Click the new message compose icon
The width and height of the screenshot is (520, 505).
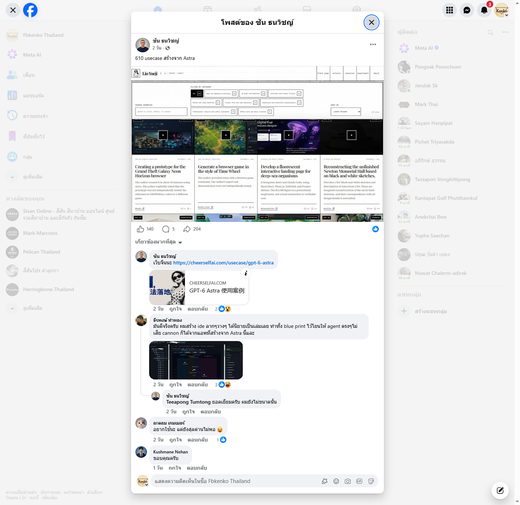tap(500, 490)
